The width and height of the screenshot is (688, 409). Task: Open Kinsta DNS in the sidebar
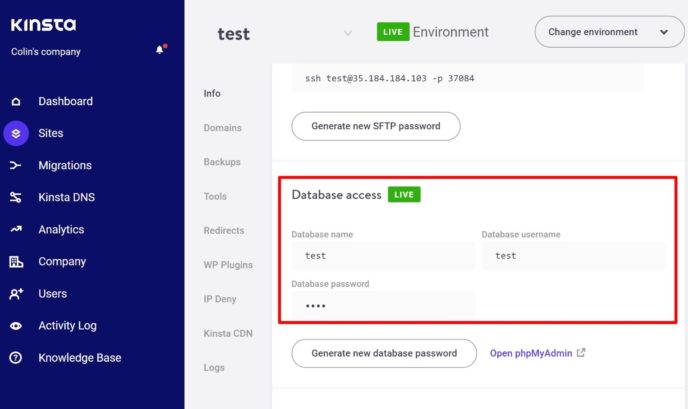coord(66,197)
